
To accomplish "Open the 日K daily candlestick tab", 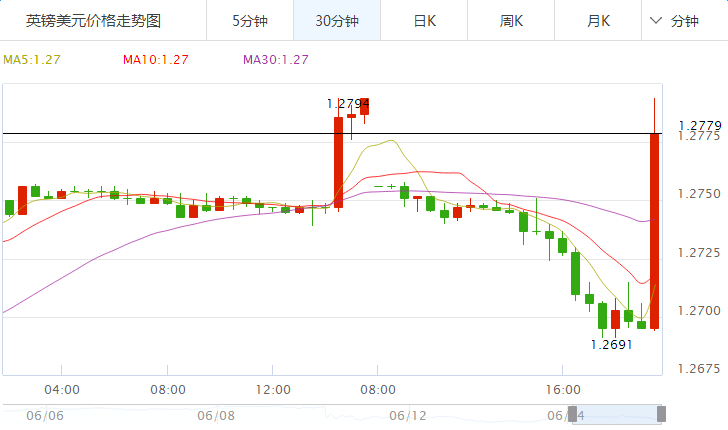I will click(424, 20).
